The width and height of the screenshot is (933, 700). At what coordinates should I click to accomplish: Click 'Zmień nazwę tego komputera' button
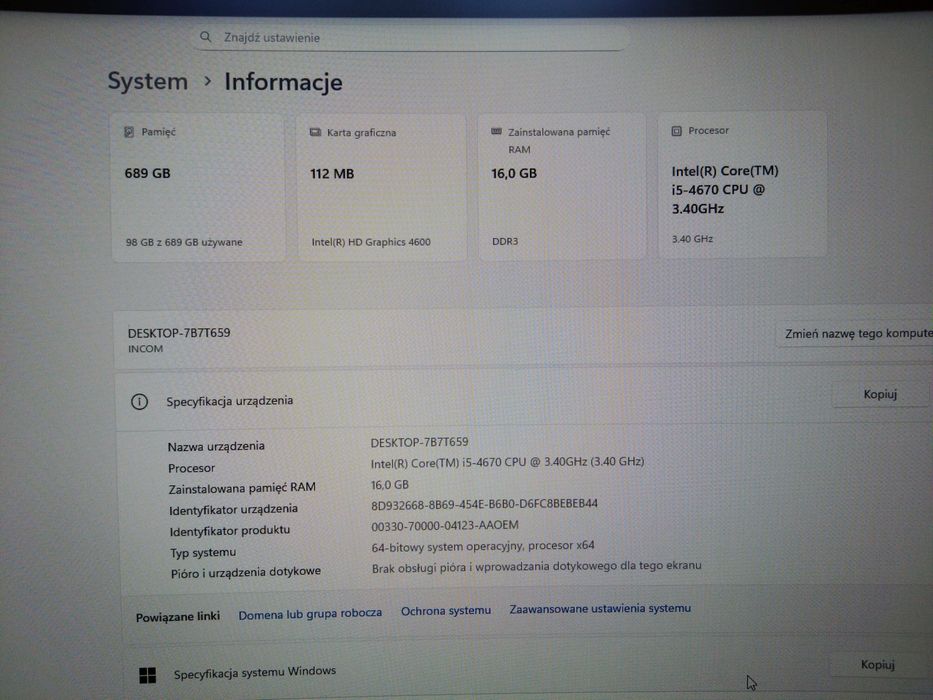click(x=857, y=333)
